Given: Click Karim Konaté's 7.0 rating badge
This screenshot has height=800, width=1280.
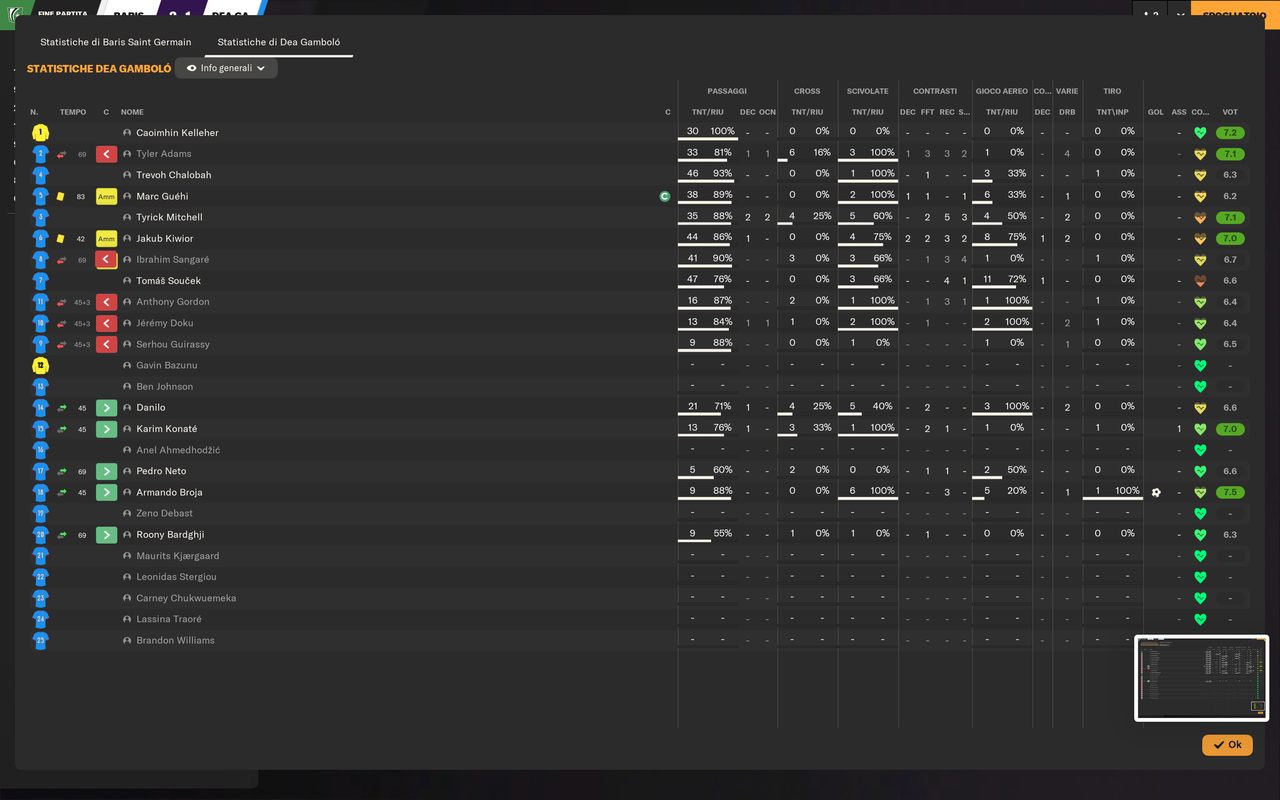Looking at the screenshot, I should [1230, 429].
